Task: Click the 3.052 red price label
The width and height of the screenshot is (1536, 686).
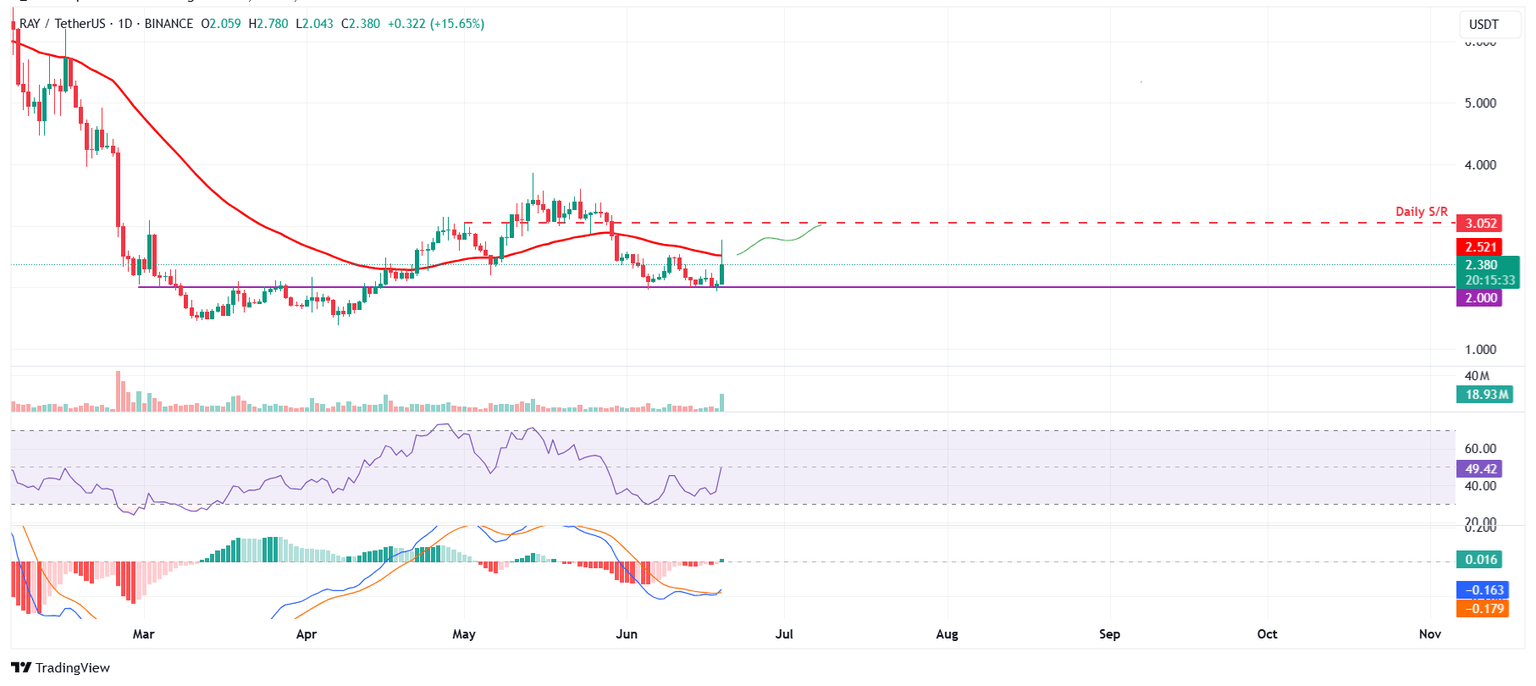Action: click(x=1478, y=224)
